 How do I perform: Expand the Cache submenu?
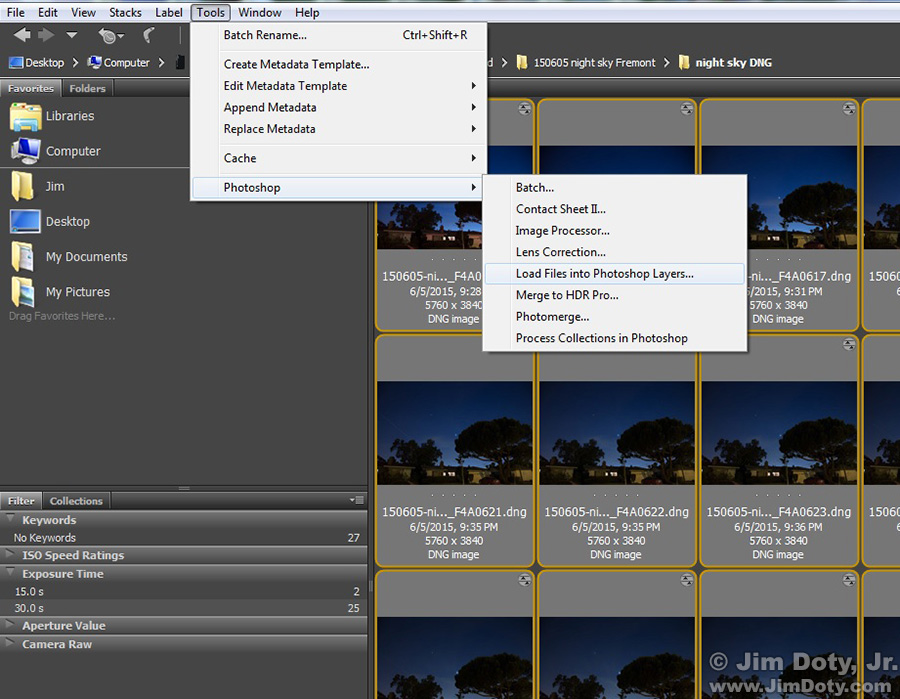point(339,158)
